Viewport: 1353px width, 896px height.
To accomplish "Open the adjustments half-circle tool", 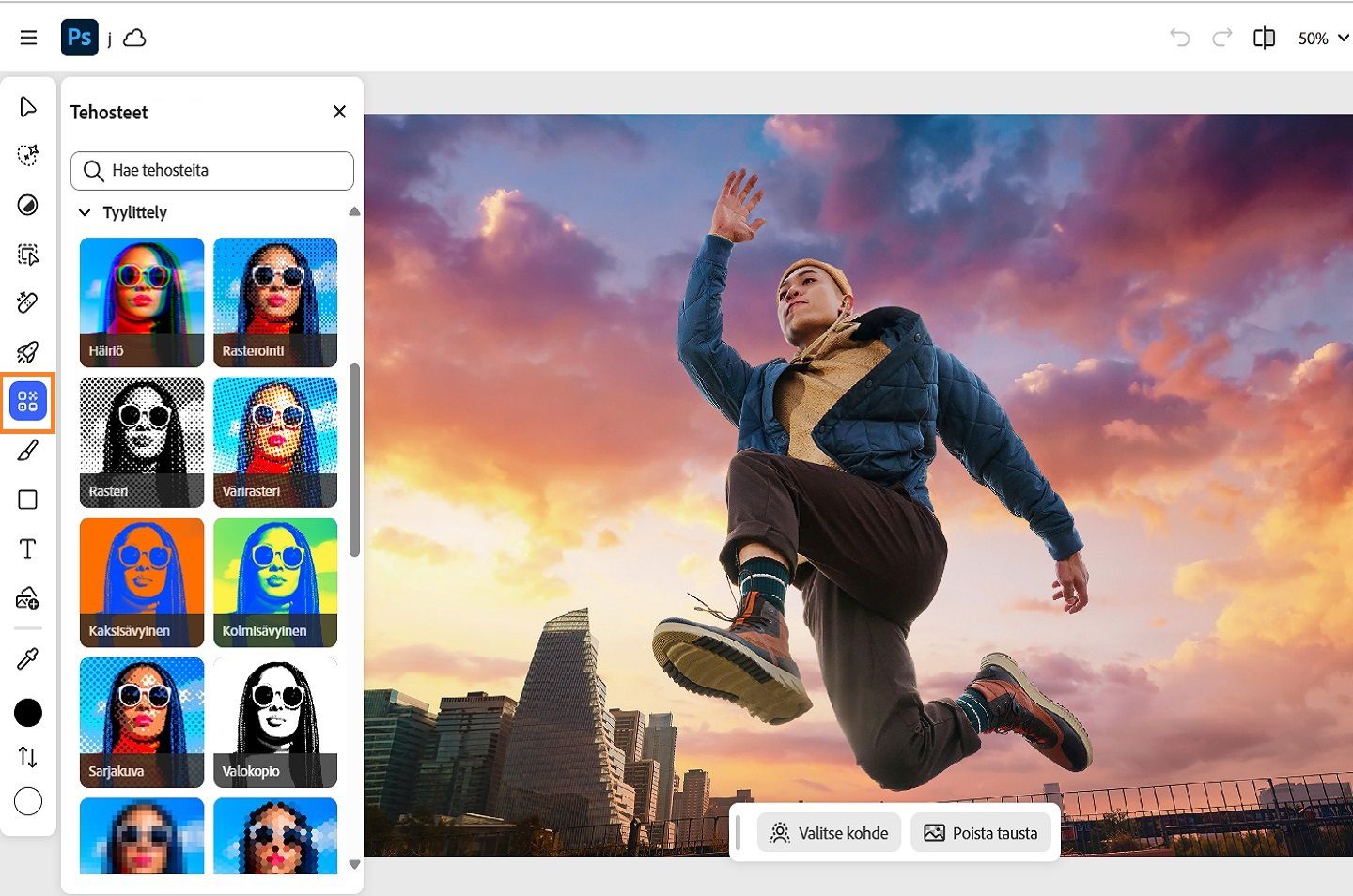I will click(x=28, y=205).
